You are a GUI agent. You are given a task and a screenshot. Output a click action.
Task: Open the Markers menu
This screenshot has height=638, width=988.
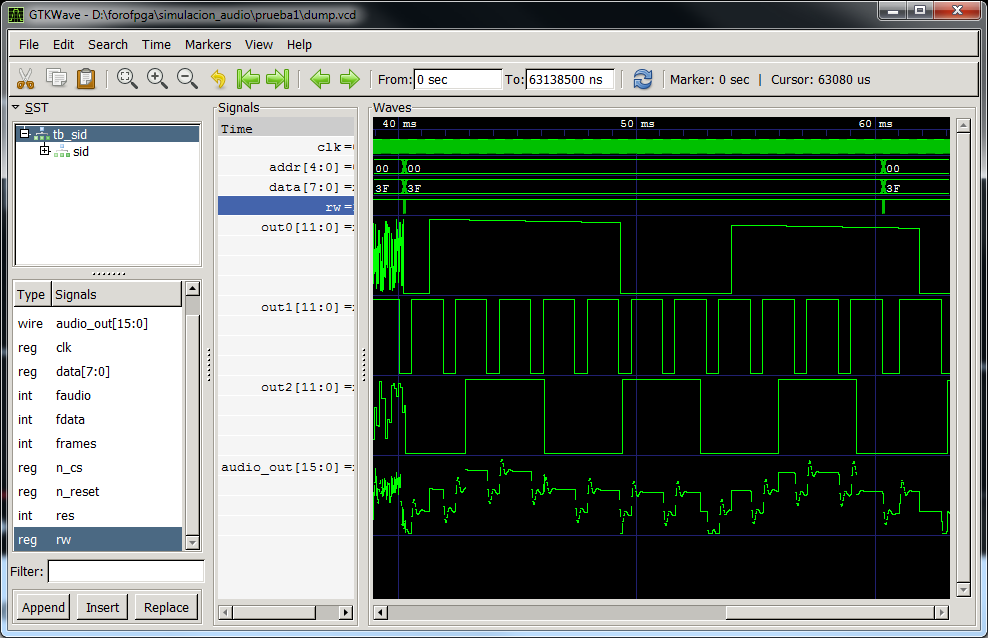click(207, 44)
